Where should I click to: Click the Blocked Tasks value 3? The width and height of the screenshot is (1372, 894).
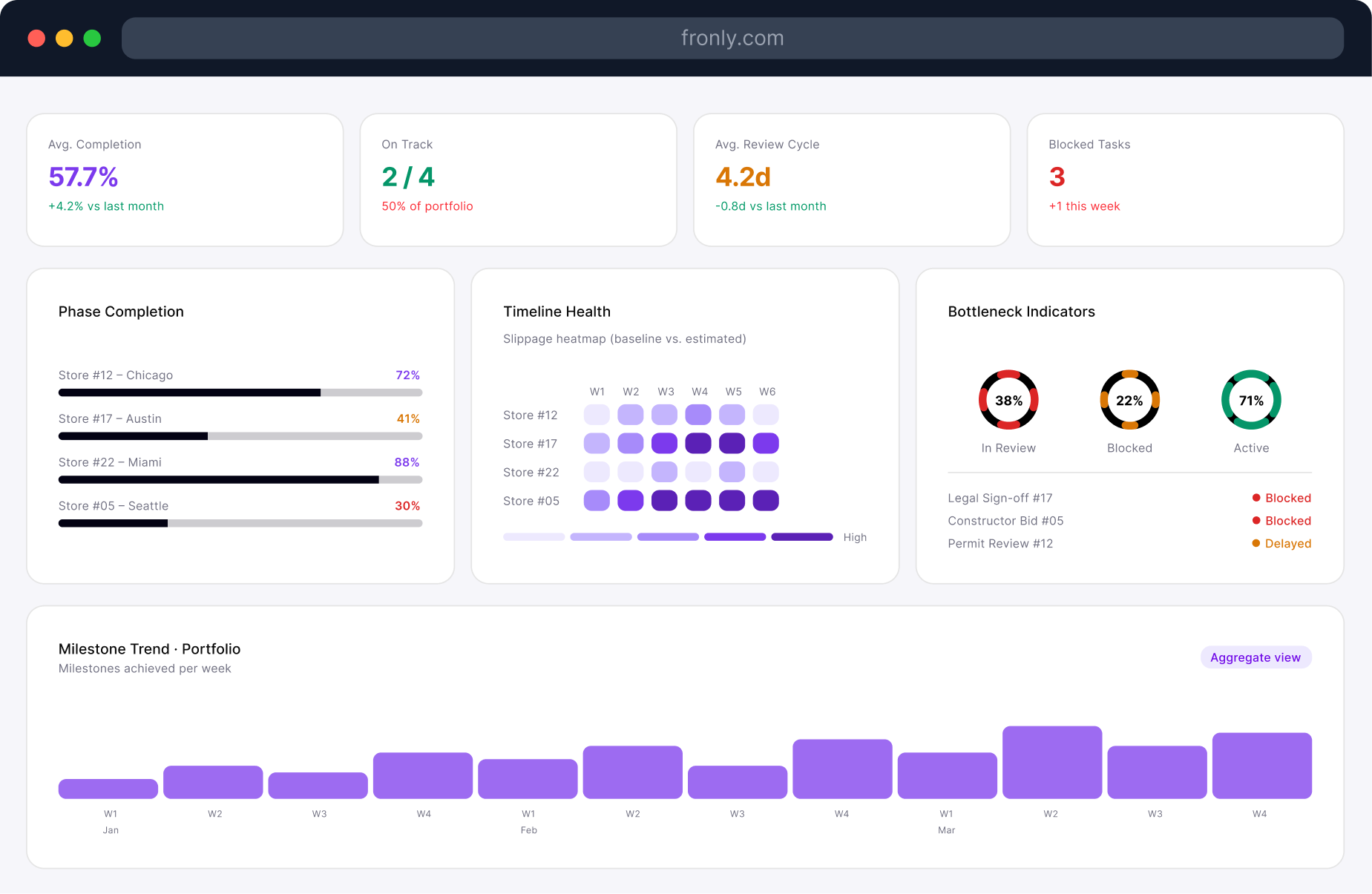click(1057, 177)
